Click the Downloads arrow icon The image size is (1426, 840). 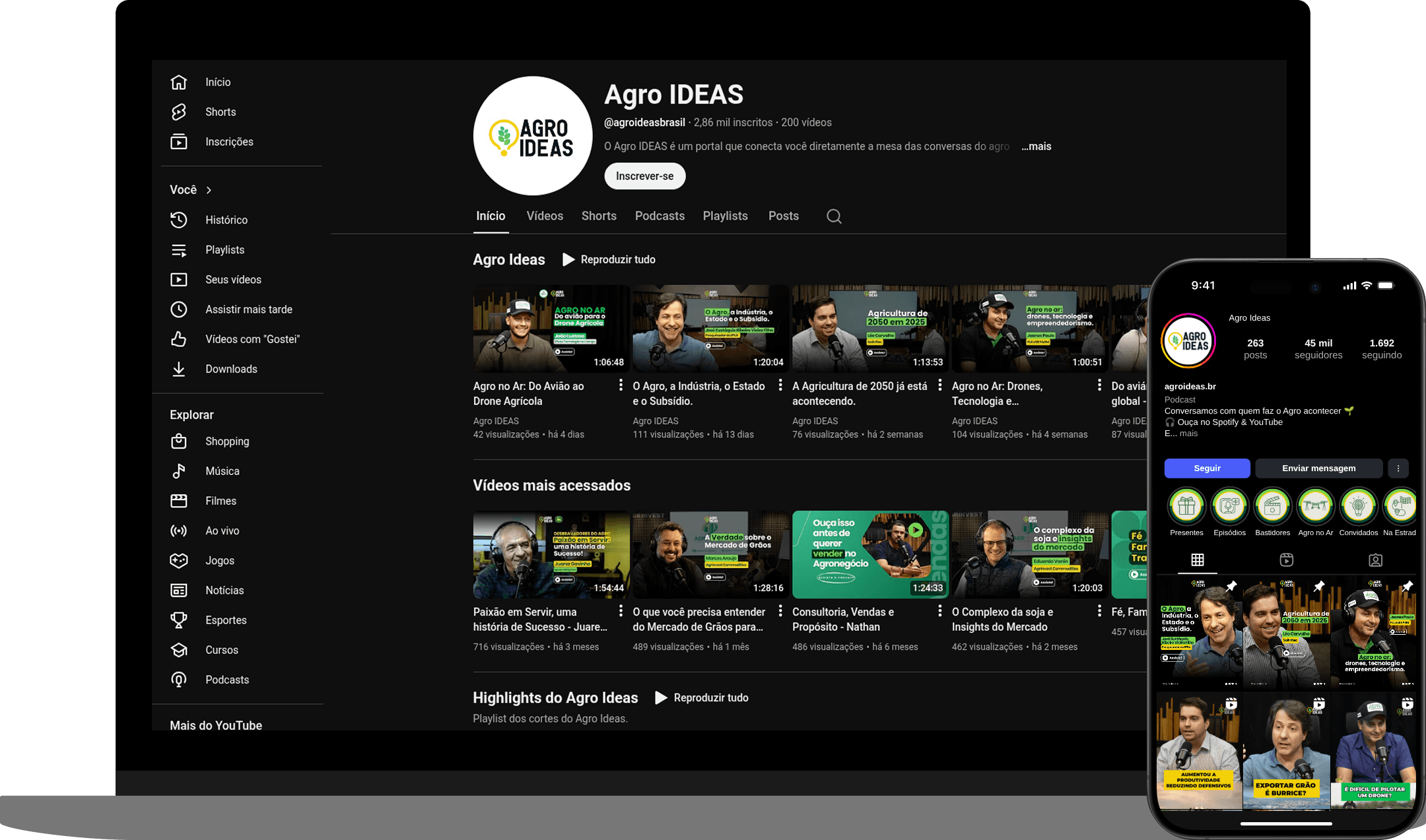(x=179, y=369)
